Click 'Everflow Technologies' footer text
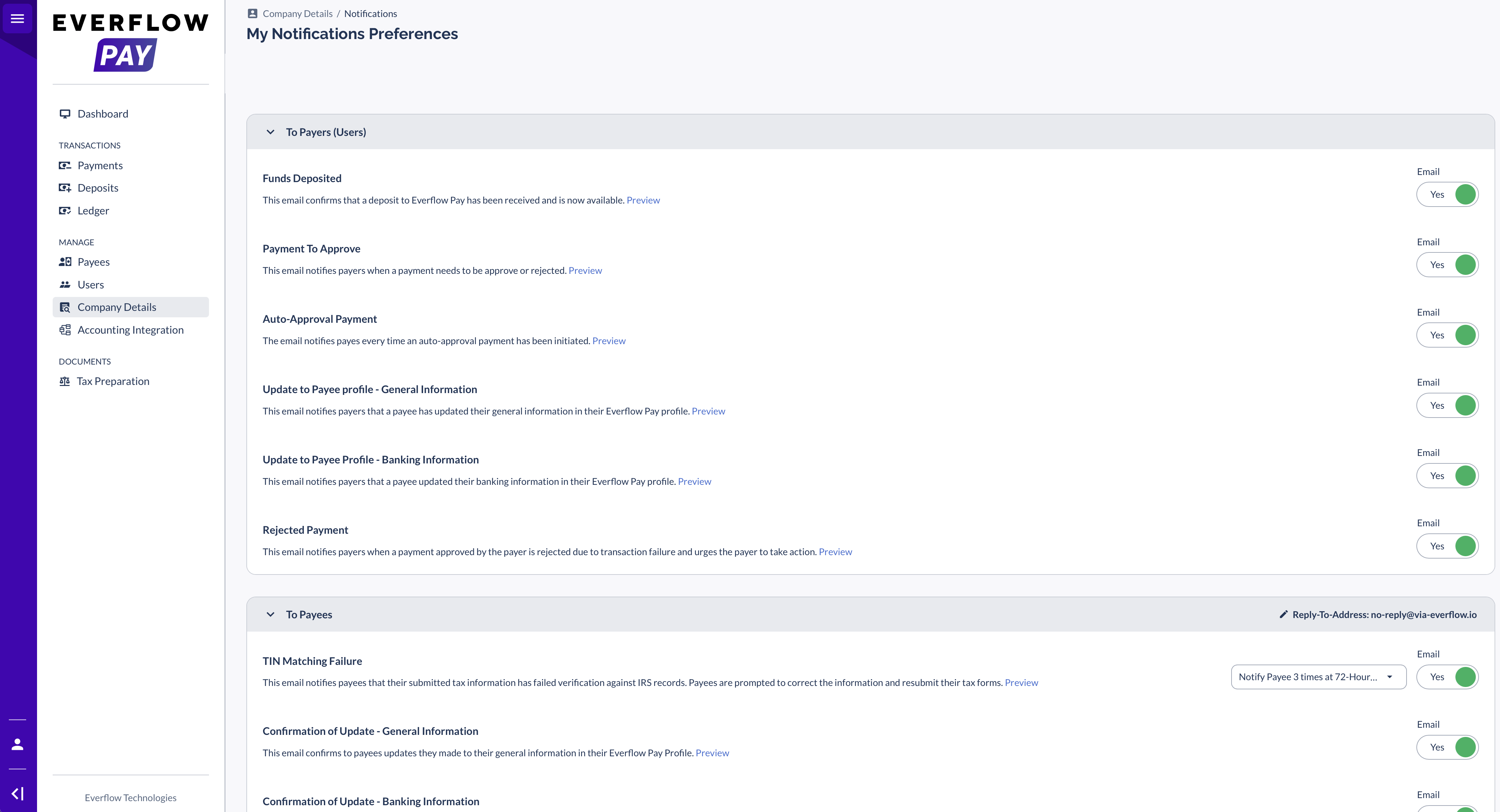 click(x=130, y=798)
